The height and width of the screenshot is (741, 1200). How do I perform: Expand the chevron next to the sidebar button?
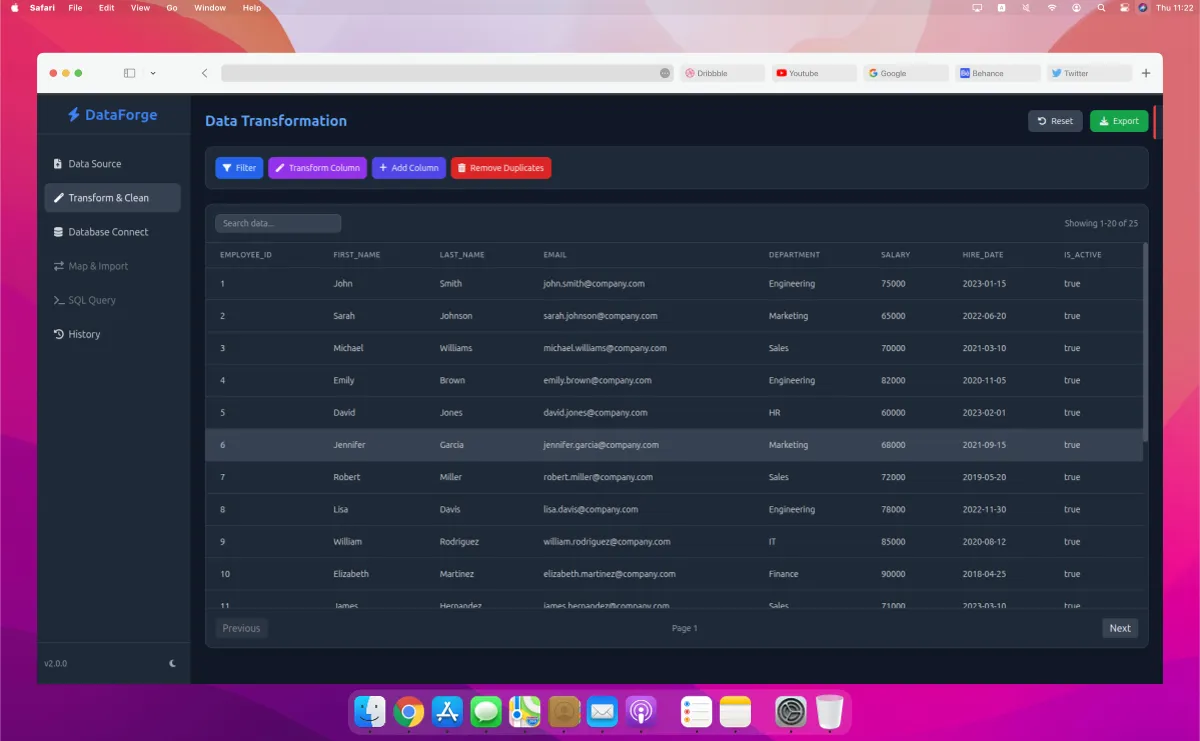152,72
